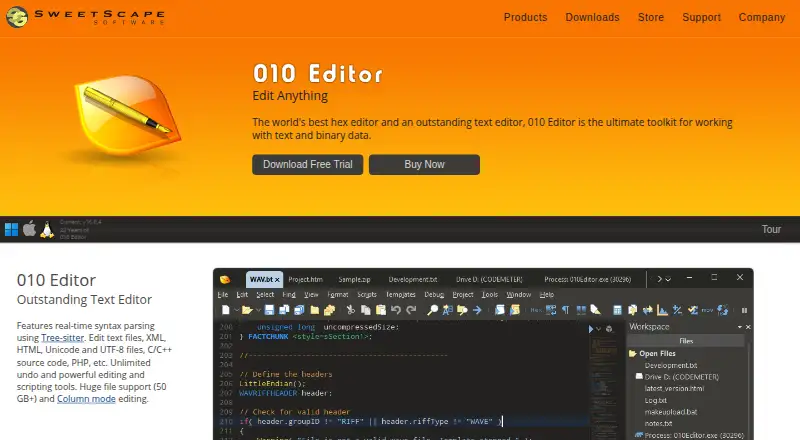Close the Workspace panel with its X
The height and width of the screenshot is (440, 800).
click(748, 327)
